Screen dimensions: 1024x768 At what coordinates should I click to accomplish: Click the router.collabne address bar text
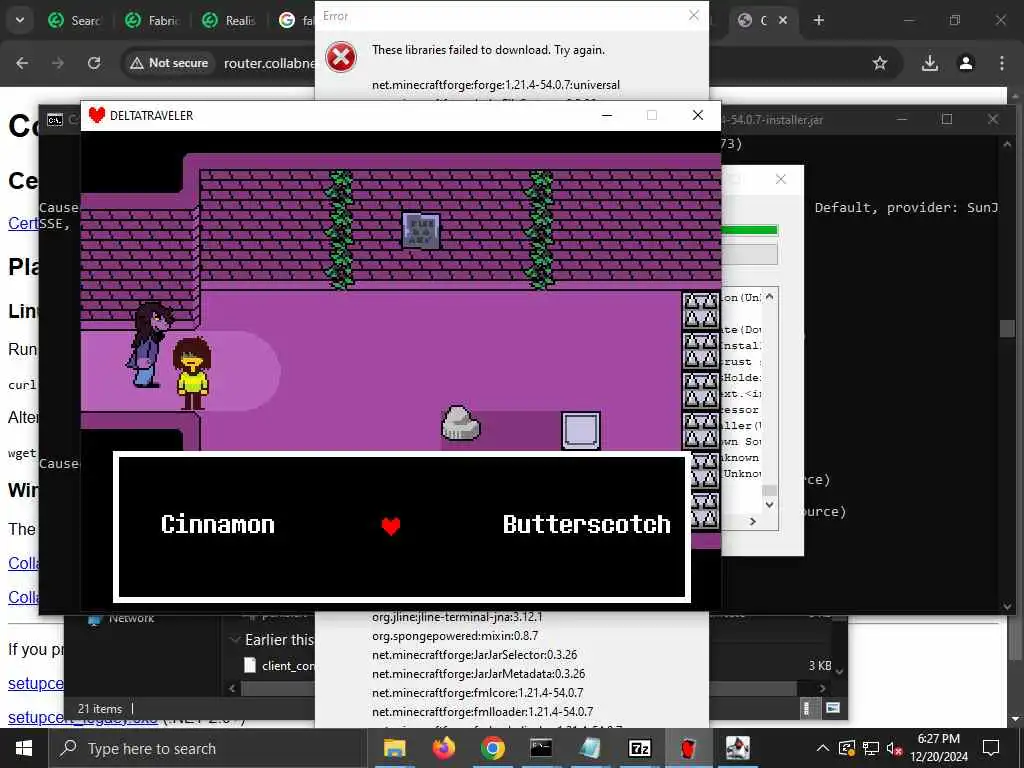coord(269,63)
